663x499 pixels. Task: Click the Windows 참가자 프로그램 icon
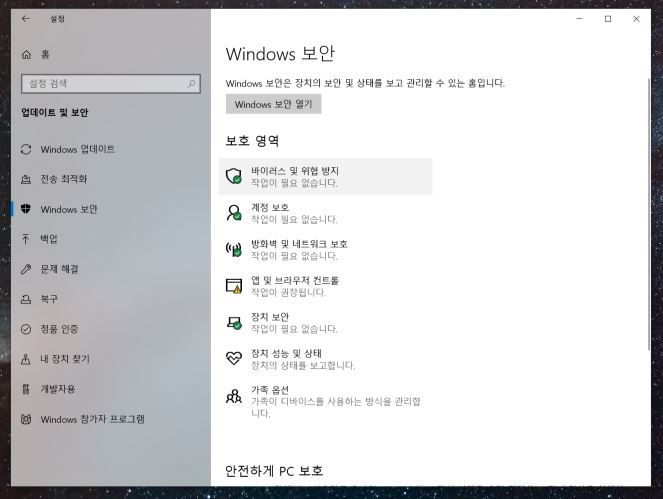(26, 419)
